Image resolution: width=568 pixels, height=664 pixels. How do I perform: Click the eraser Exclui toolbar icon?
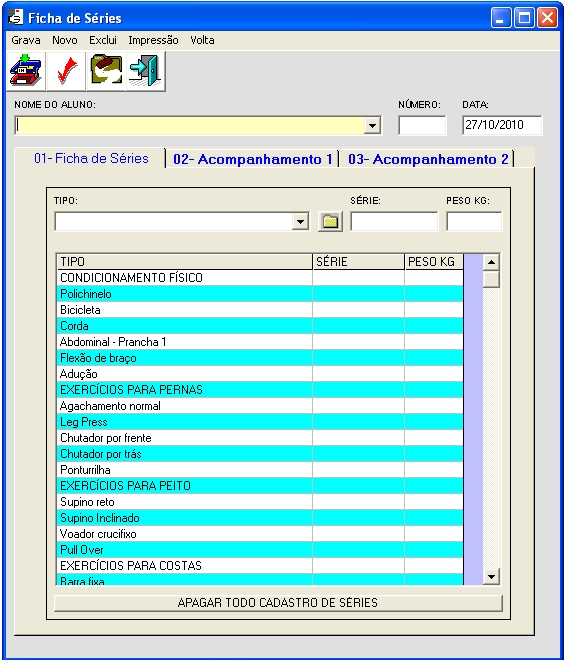click(x=106, y=71)
